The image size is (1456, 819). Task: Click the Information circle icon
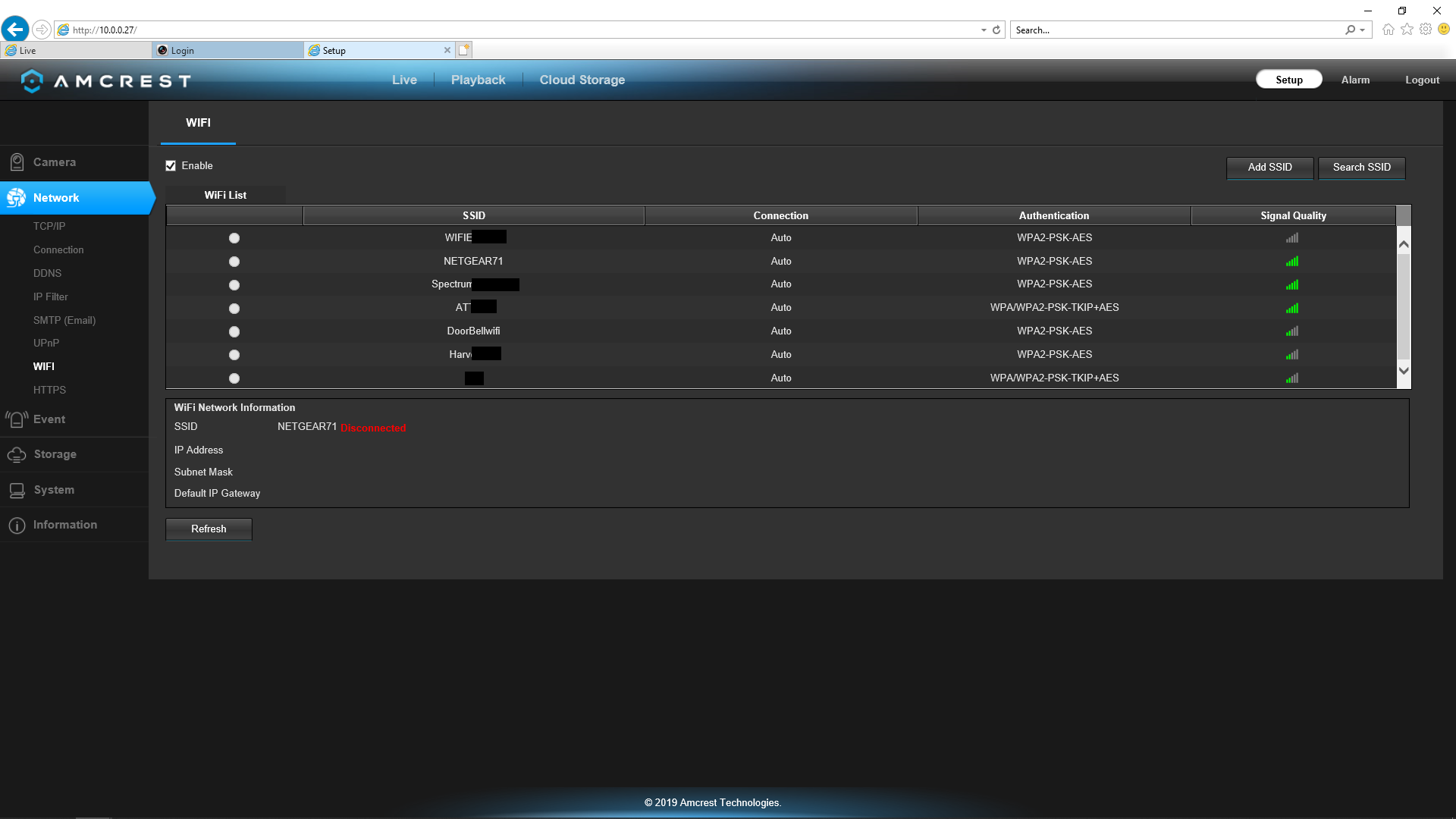pyautogui.click(x=17, y=525)
